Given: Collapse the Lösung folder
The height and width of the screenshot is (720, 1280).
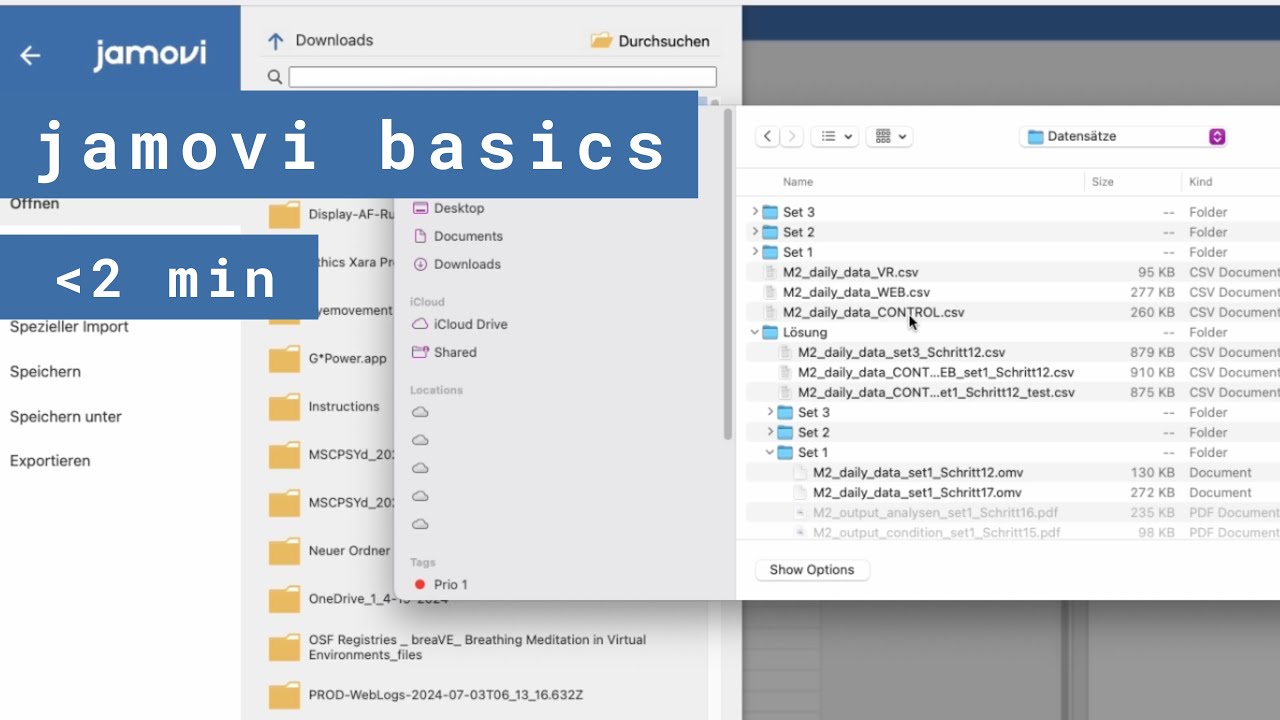Looking at the screenshot, I should 755,332.
